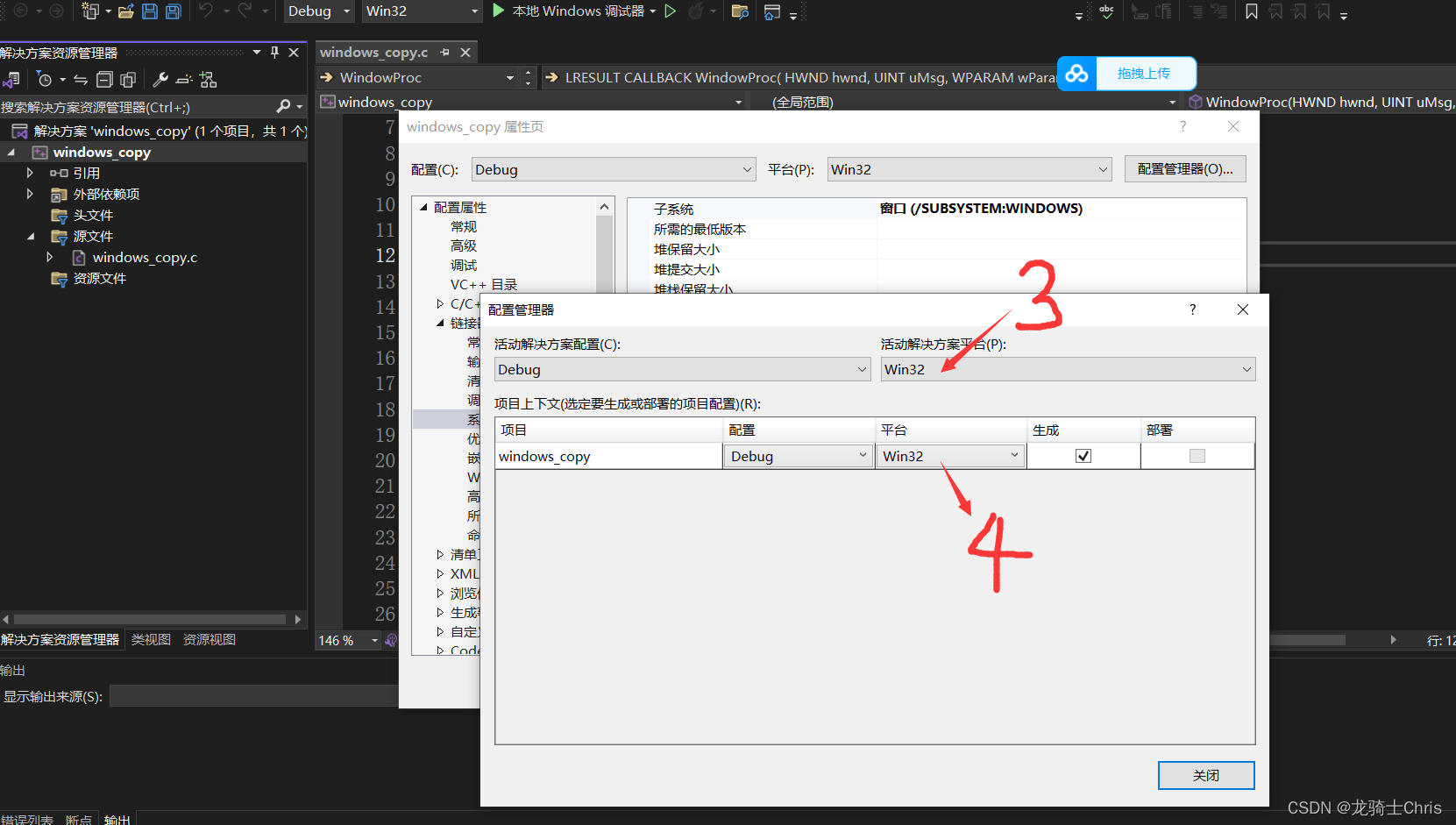Image resolution: width=1456 pixels, height=825 pixels.
Task: Toggle a bookmark with bookmark icon
Action: [x=1252, y=11]
